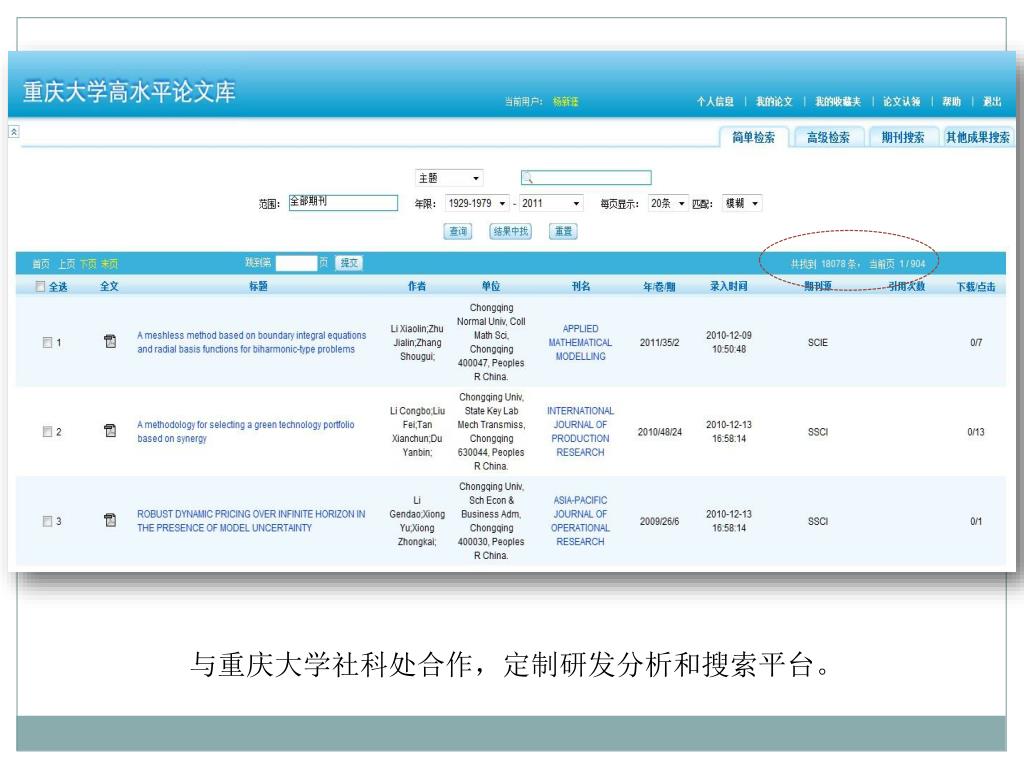Switch to 其他成果搜索 tab
1024x768 pixels.
coord(978,137)
